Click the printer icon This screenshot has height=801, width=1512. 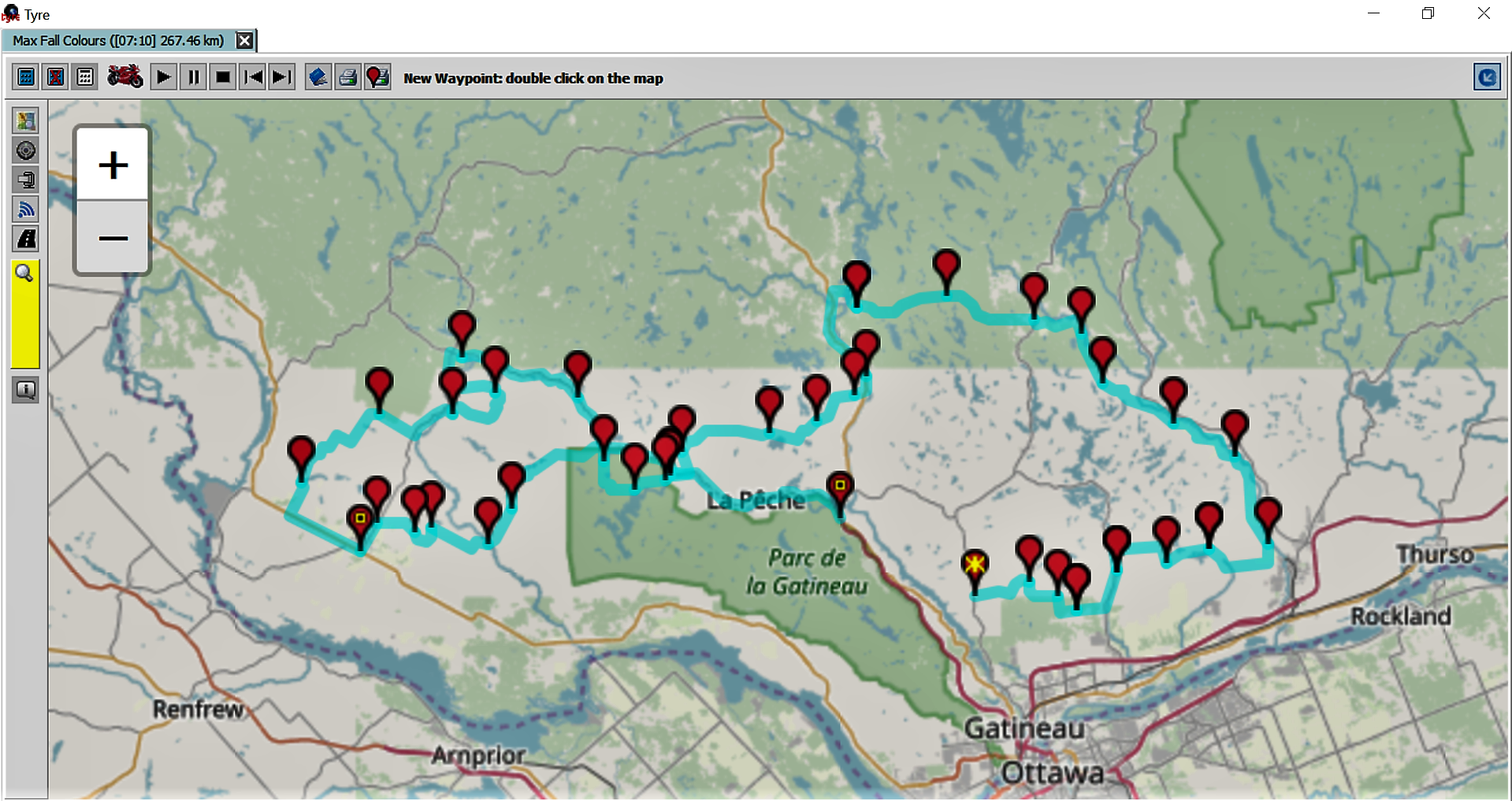[x=348, y=77]
